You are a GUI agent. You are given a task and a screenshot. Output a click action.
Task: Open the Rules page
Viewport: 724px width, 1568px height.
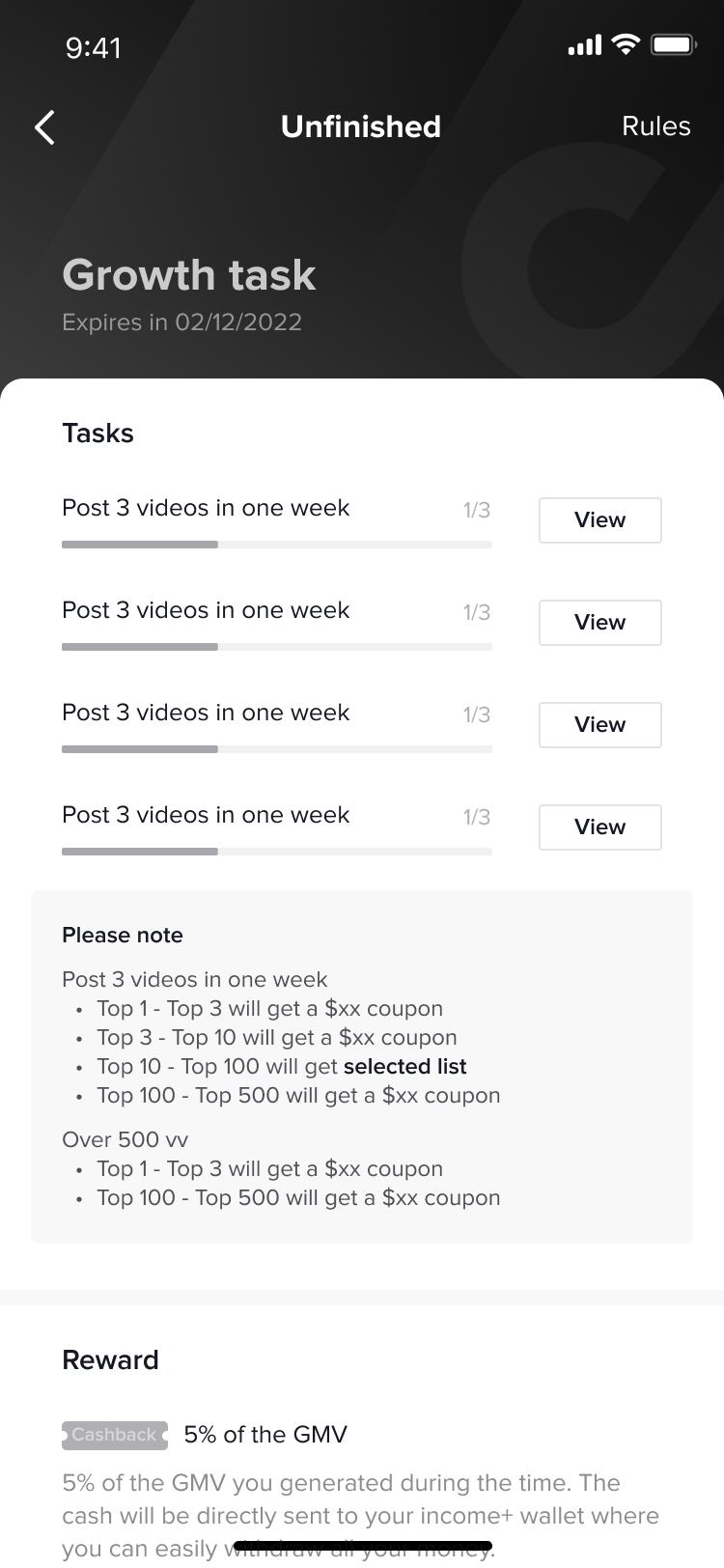point(655,126)
